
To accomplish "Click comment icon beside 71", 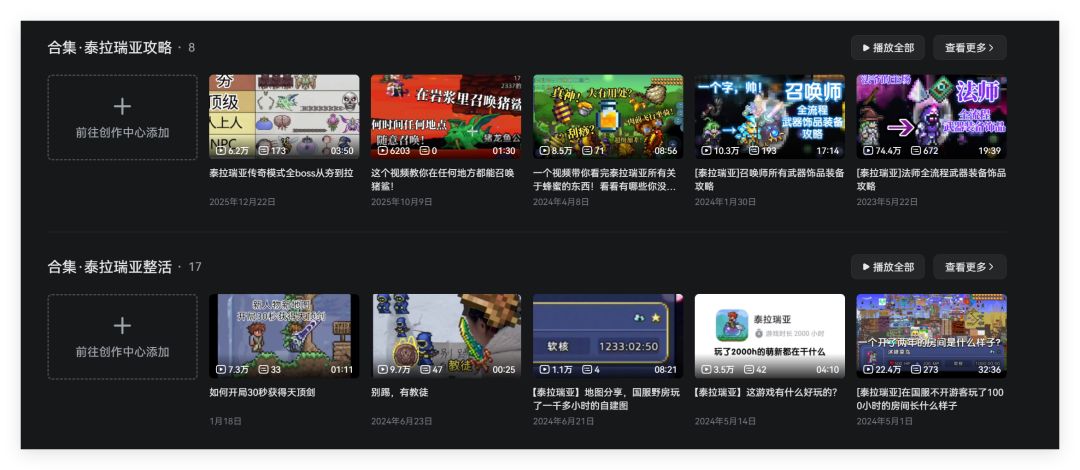I will point(587,150).
